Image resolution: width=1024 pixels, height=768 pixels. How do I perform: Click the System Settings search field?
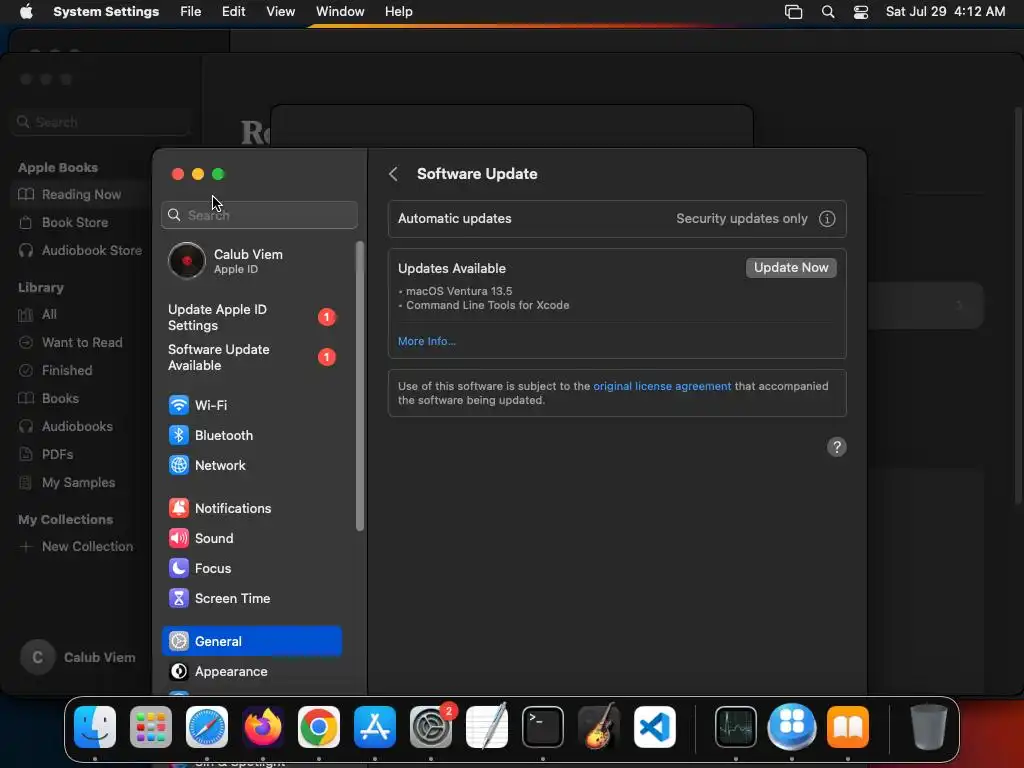(259, 215)
